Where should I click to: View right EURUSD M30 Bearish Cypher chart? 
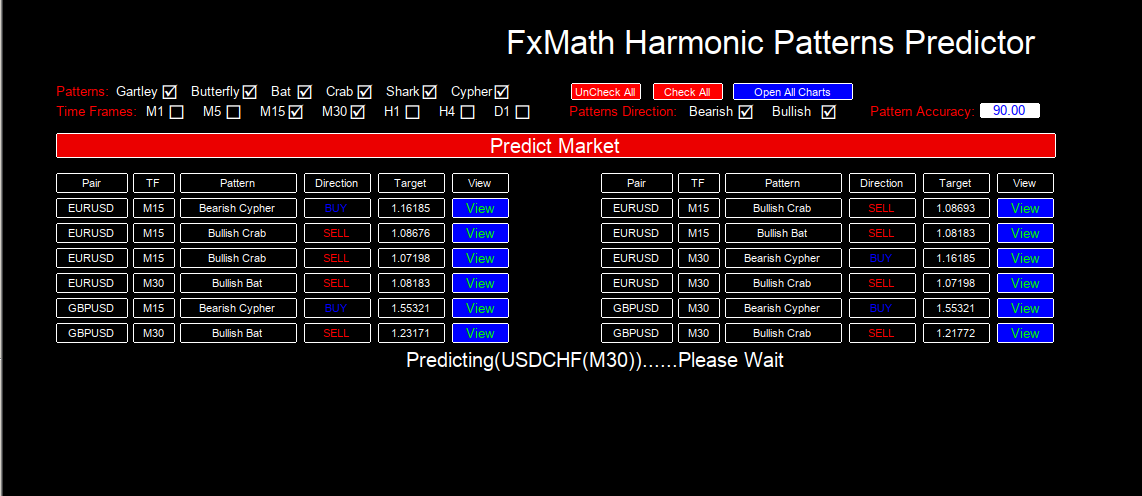[x=1025, y=259]
